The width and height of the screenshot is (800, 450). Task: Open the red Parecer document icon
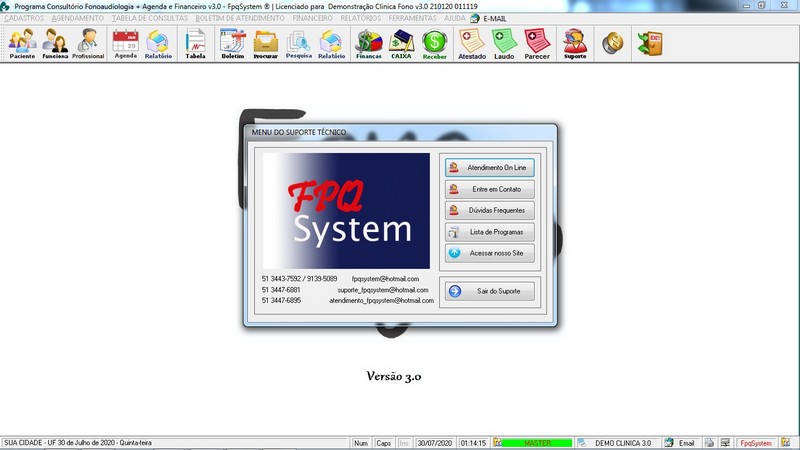[537, 44]
